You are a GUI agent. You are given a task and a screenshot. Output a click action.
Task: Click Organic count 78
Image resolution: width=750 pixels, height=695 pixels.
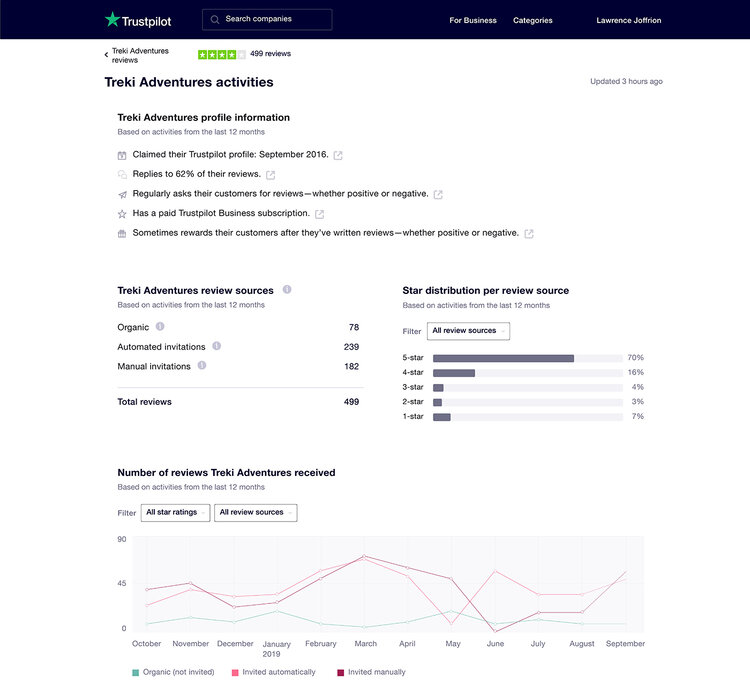click(354, 327)
